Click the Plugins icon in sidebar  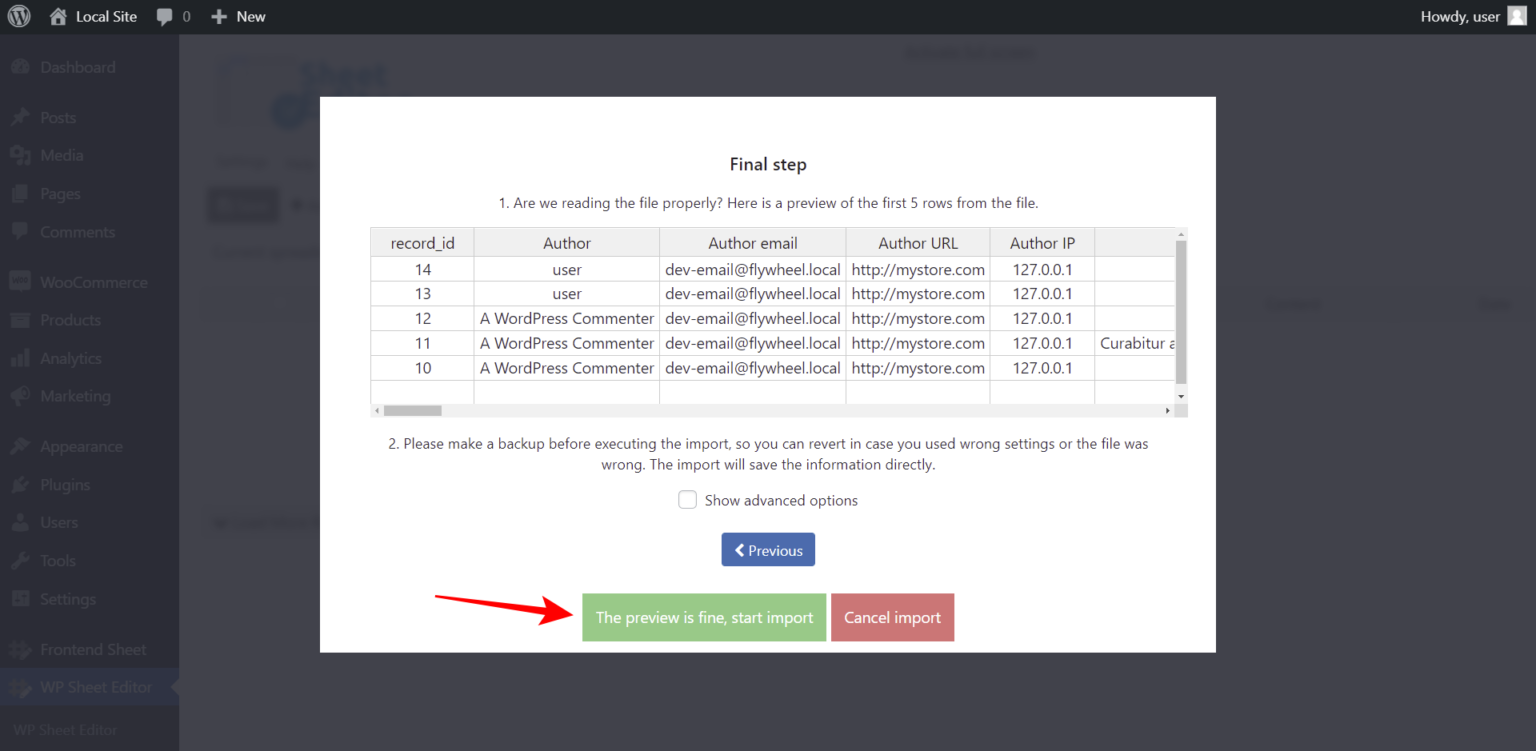point(20,484)
